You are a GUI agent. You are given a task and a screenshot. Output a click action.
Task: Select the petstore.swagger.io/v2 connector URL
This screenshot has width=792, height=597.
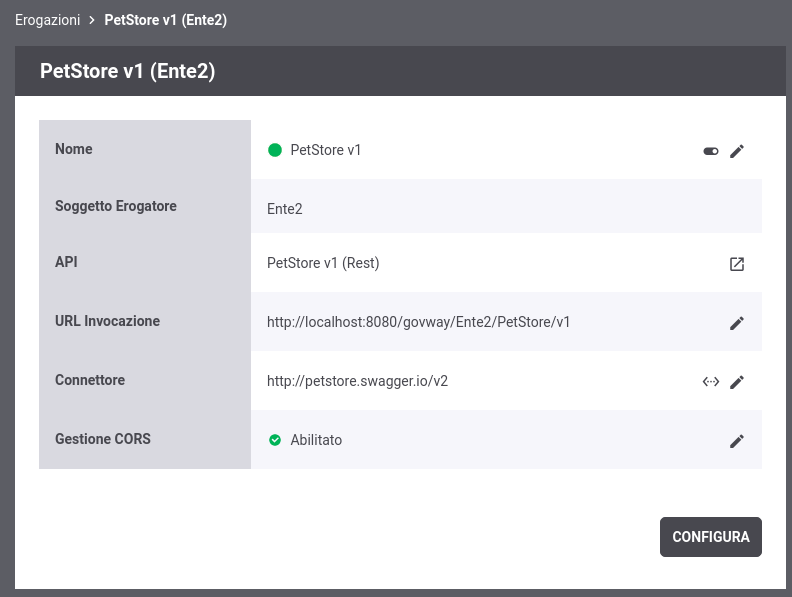358,381
